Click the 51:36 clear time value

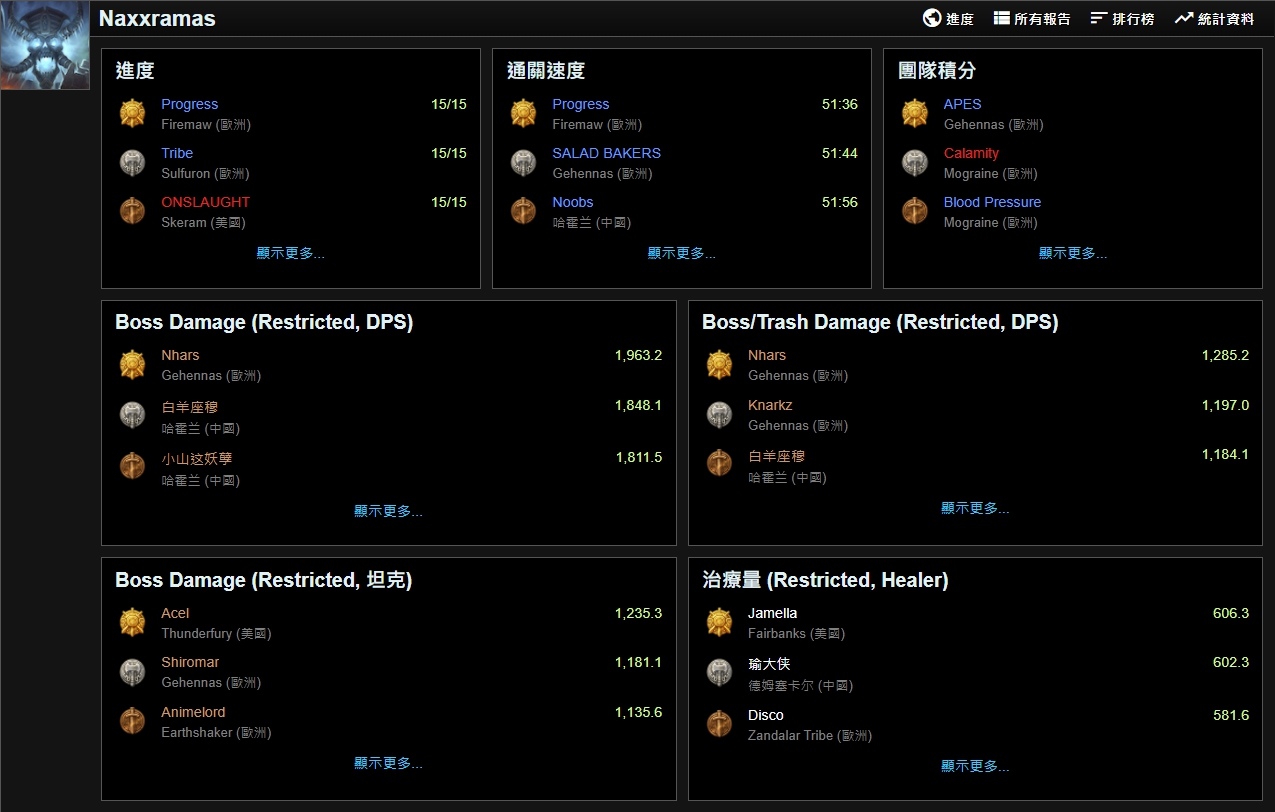point(840,104)
